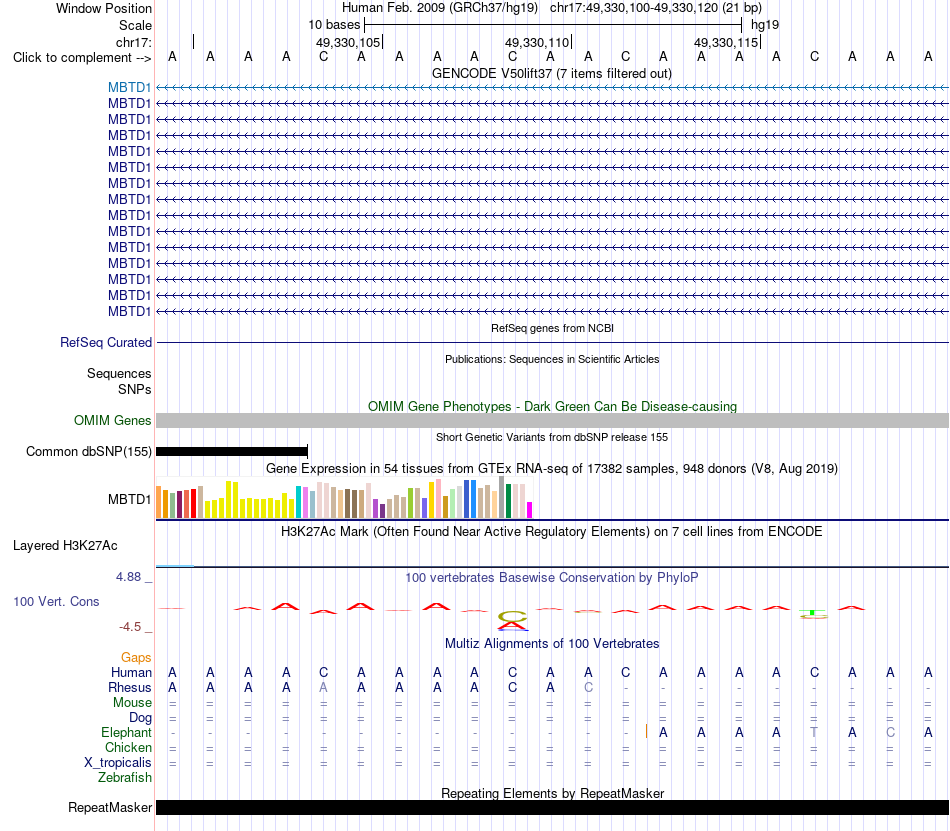Screen dimensions: 950x831
Task: Click the "100 Vert. Cons" track label
Action: 56,601
